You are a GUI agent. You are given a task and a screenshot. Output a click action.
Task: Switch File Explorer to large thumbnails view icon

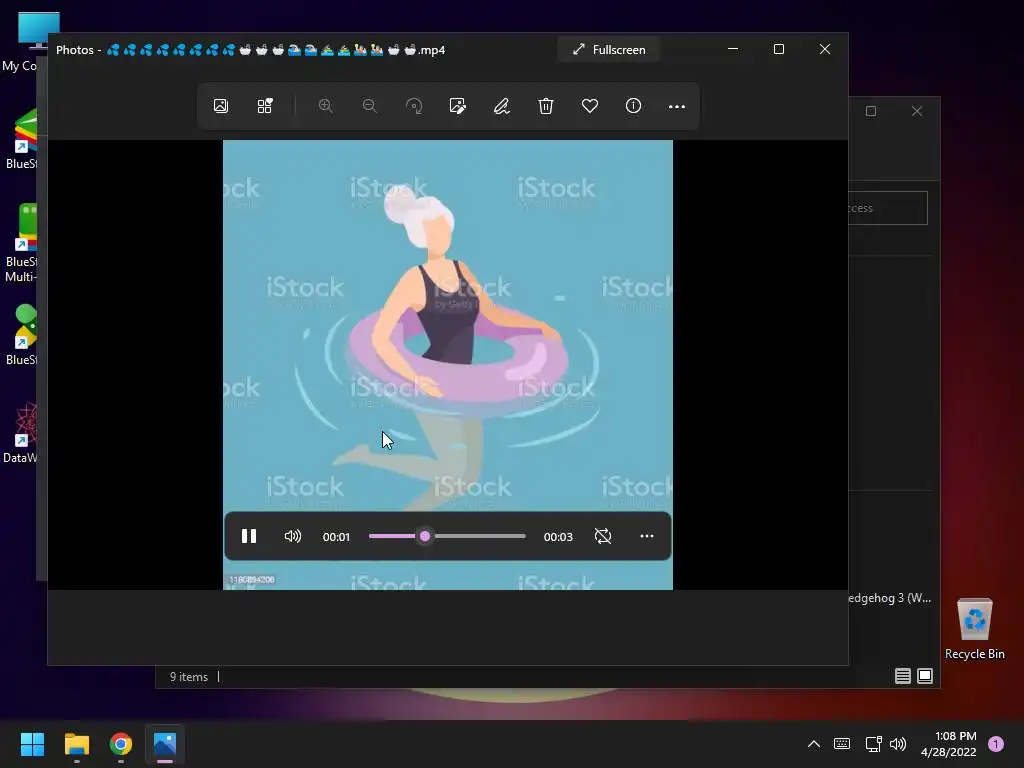(925, 676)
